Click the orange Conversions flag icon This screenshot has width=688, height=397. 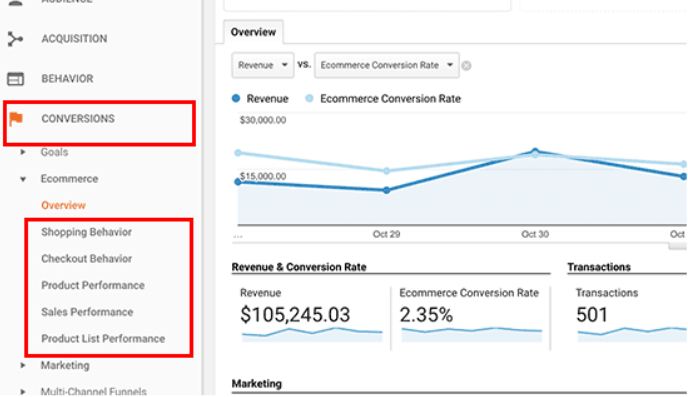click(16, 118)
